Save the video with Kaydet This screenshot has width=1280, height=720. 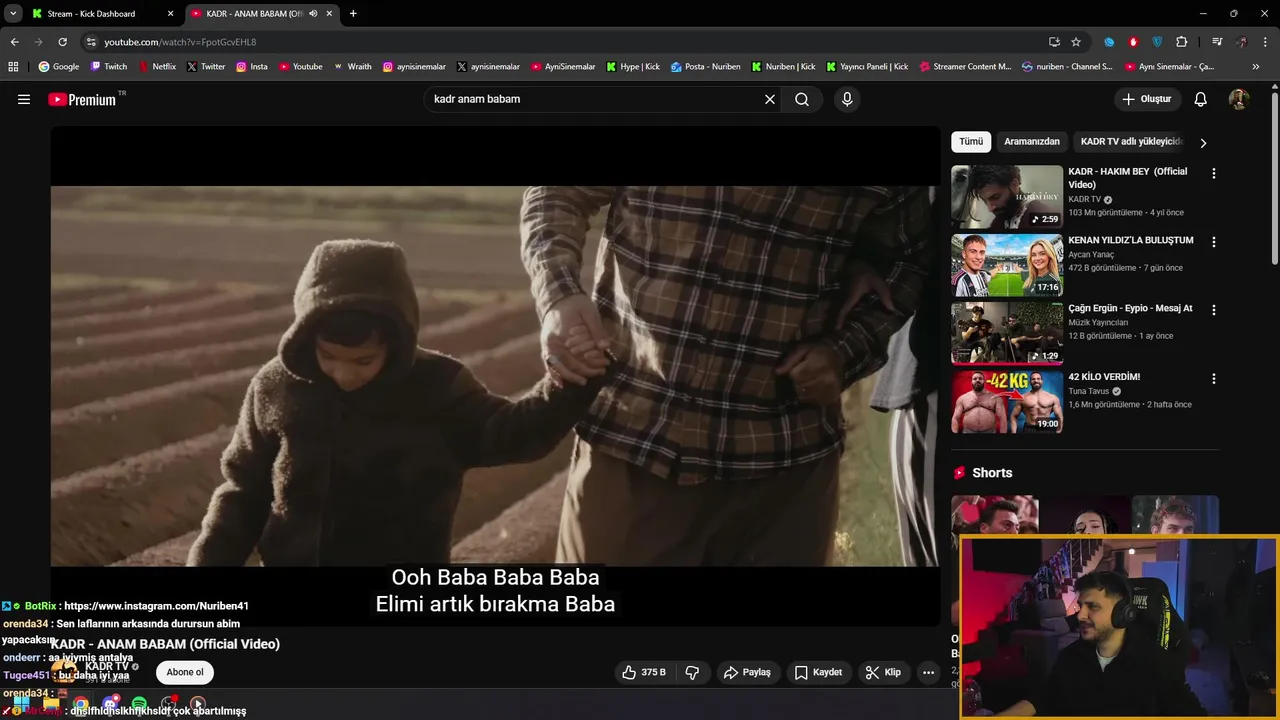tap(818, 672)
